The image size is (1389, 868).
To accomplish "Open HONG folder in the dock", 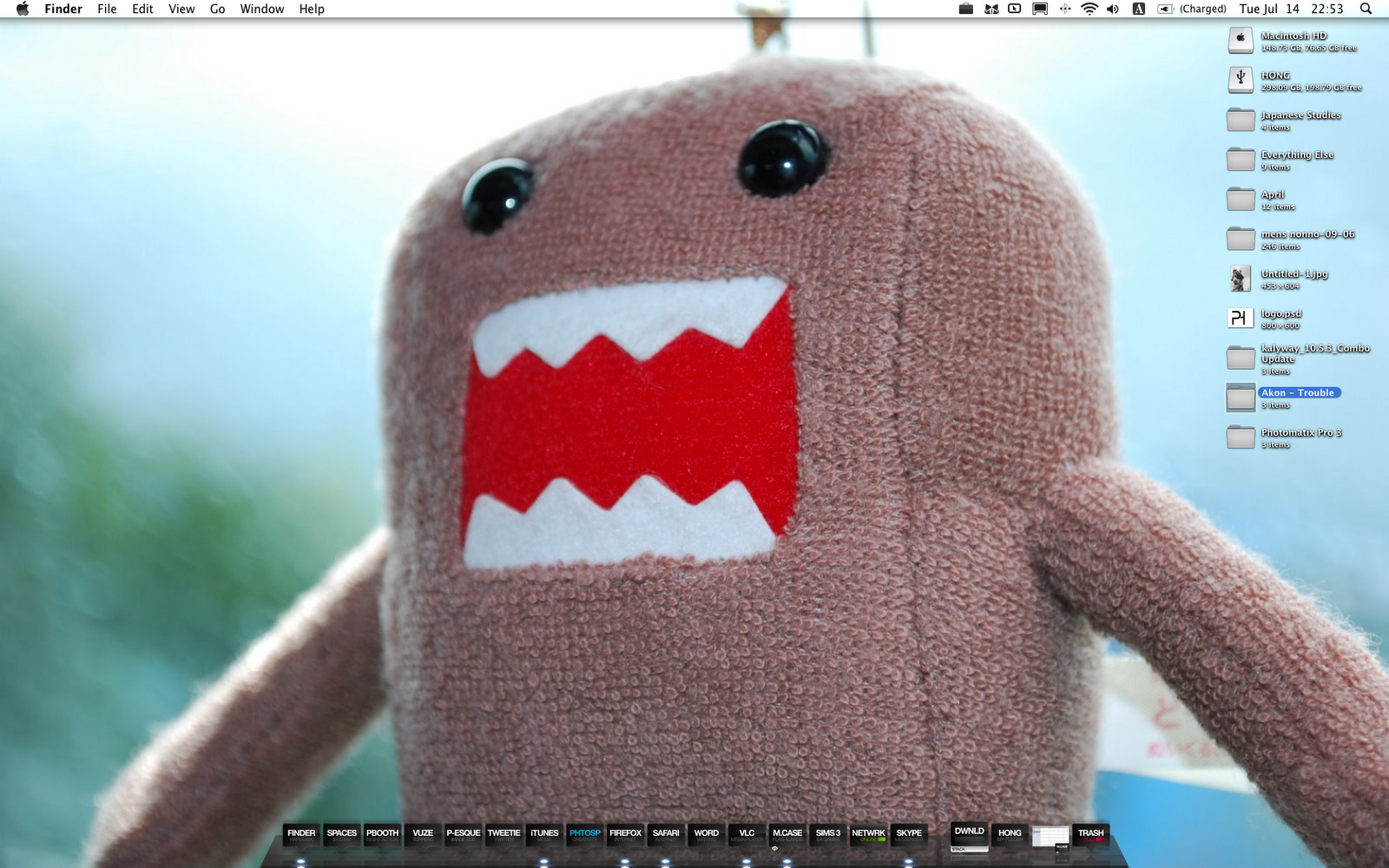I will (x=1010, y=835).
